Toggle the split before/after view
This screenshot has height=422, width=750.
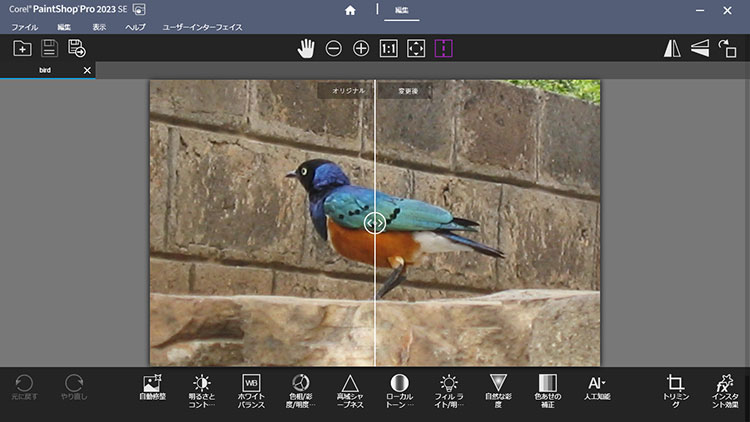[x=443, y=48]
